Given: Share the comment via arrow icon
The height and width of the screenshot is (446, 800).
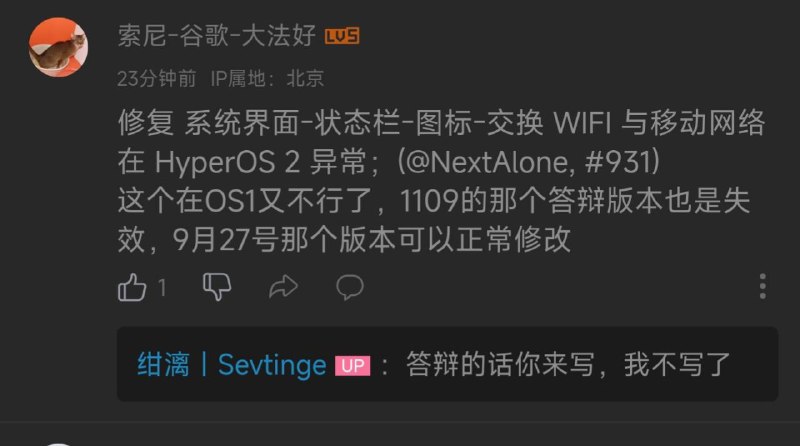Looking at the screenshot, I should pos(283,286).
